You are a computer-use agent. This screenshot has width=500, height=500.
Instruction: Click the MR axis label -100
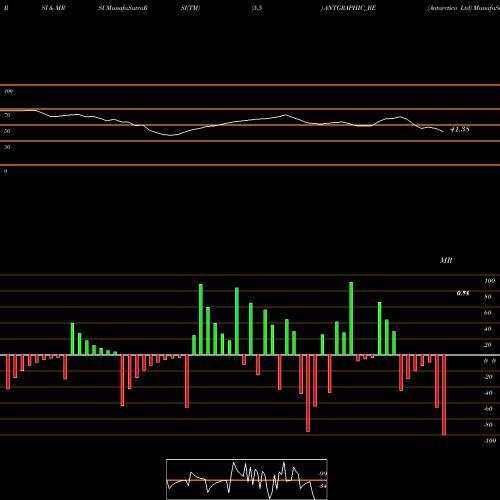[490, 441]
